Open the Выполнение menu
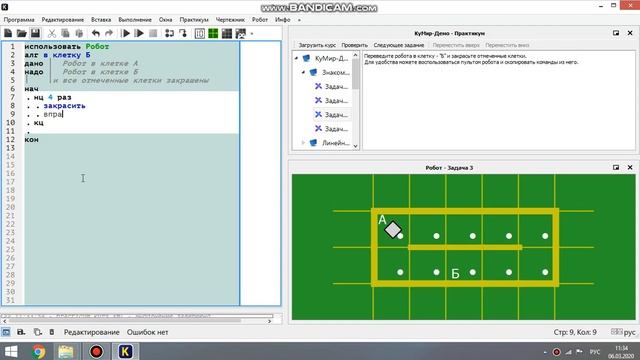 click(135, 20)
